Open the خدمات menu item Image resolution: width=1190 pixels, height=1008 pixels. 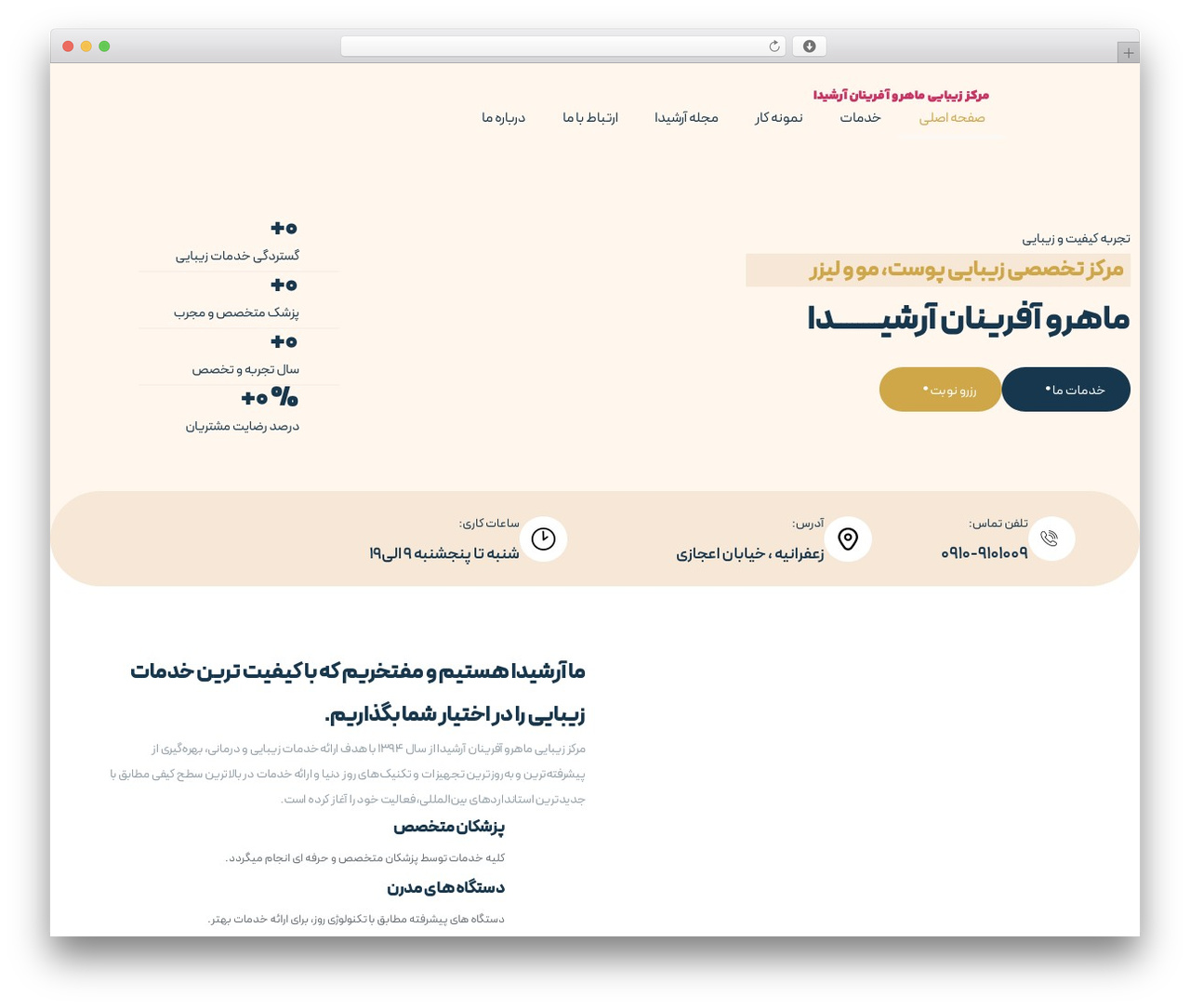[x=860, y=117]
